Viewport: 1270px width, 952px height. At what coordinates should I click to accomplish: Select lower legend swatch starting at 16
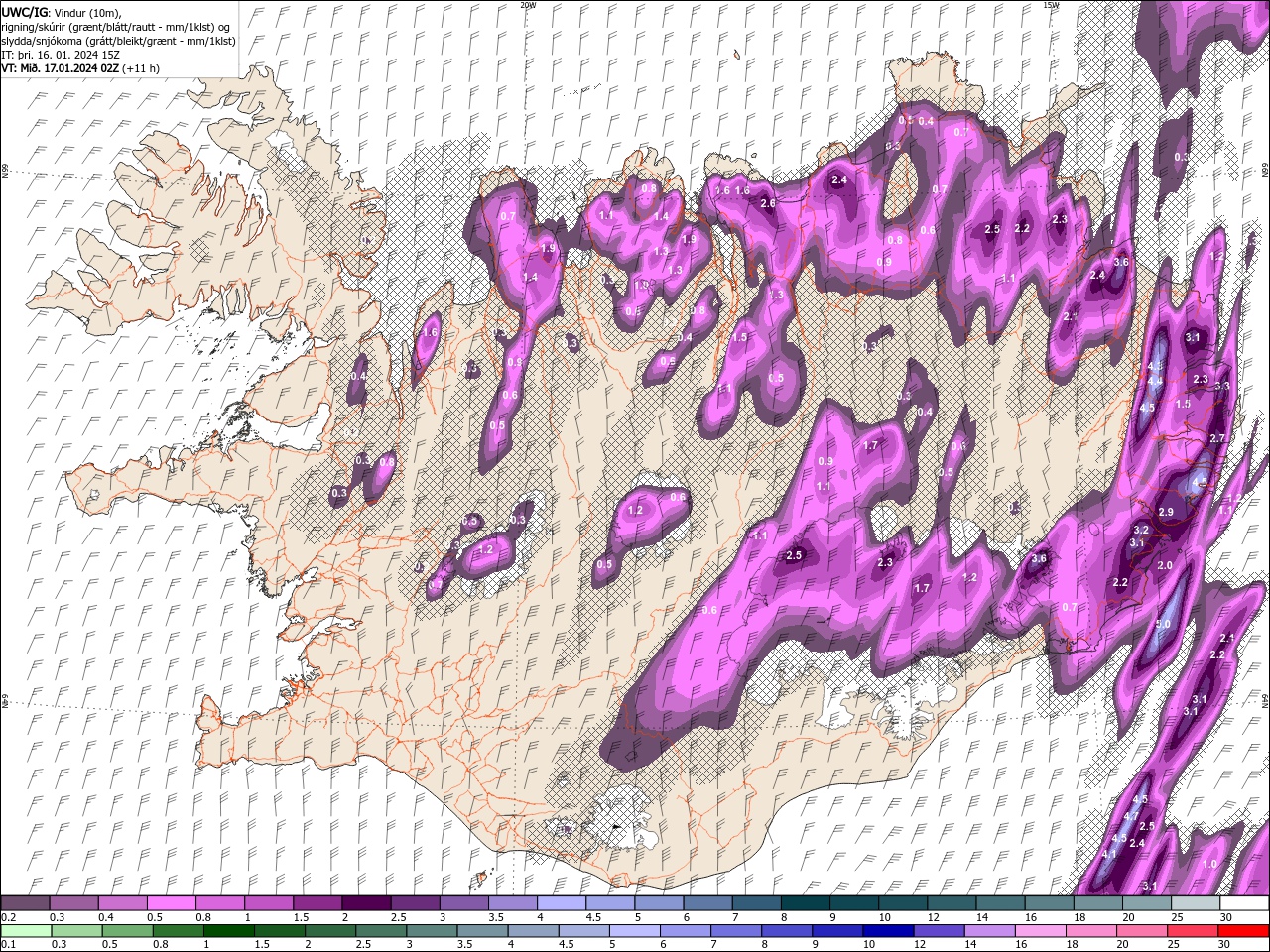(x=1041, y=931)
